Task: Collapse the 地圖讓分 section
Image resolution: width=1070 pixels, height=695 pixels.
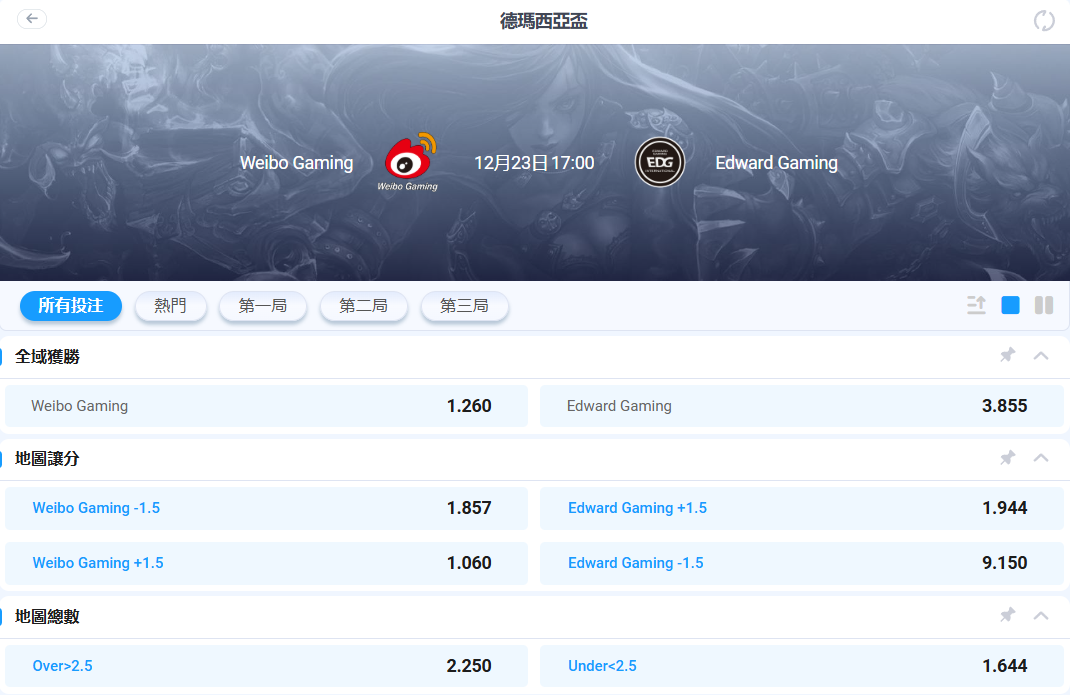Action: tap(1041, 457)
